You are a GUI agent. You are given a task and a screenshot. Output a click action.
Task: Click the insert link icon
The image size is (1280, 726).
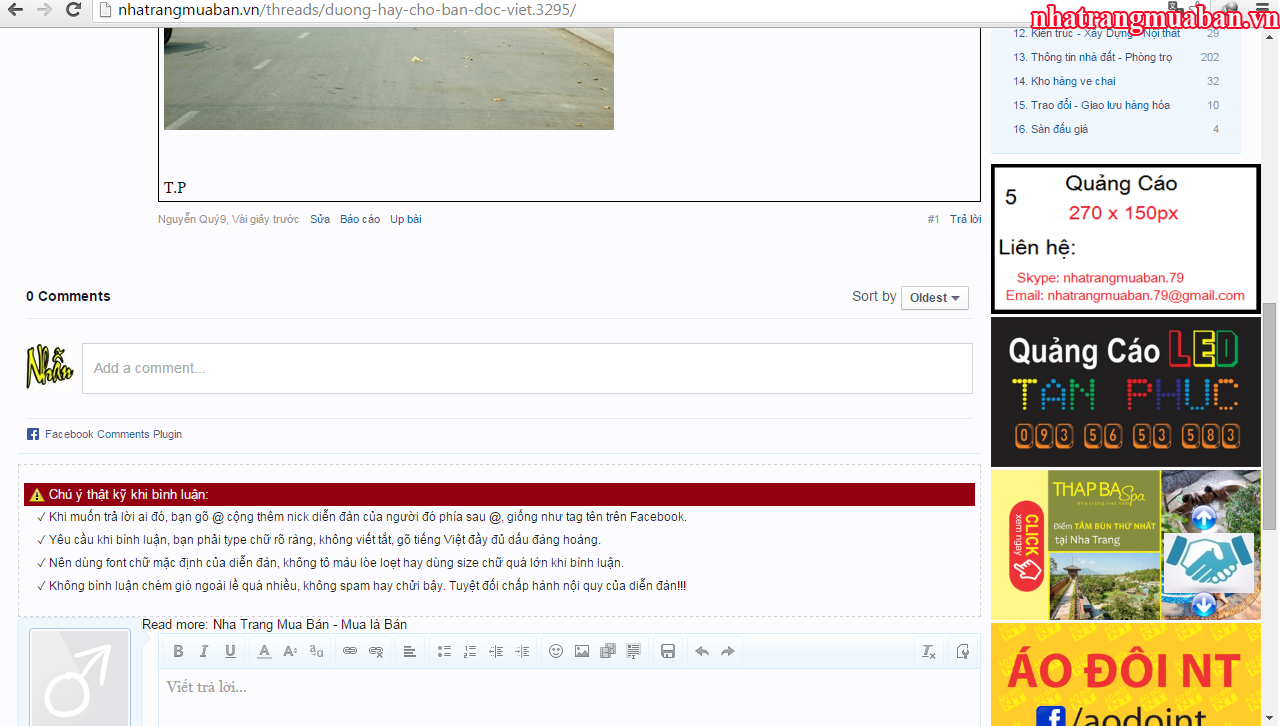(x=350, y=651)
